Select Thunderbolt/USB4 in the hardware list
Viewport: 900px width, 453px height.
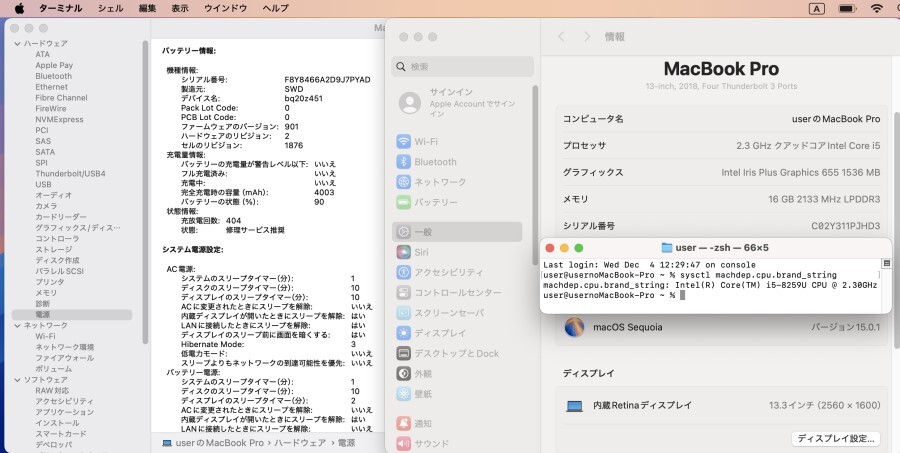pos(70,173)
